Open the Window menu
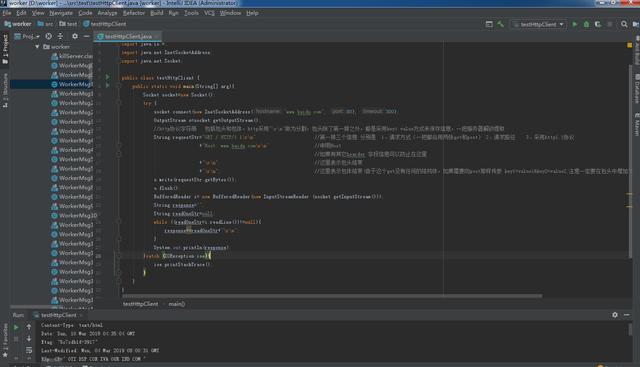 230,13
